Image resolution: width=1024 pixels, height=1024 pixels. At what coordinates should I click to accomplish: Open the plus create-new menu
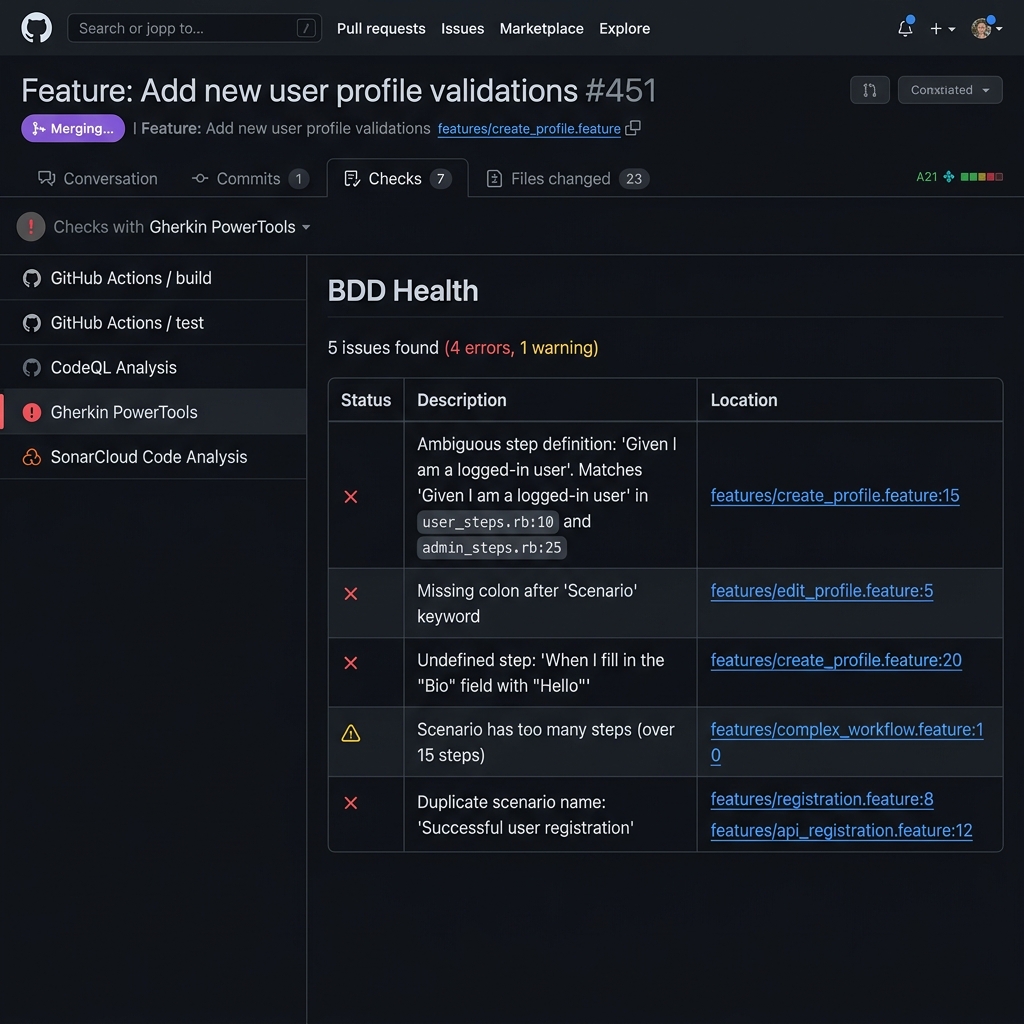pyautogui.click(x=942, y=29)
